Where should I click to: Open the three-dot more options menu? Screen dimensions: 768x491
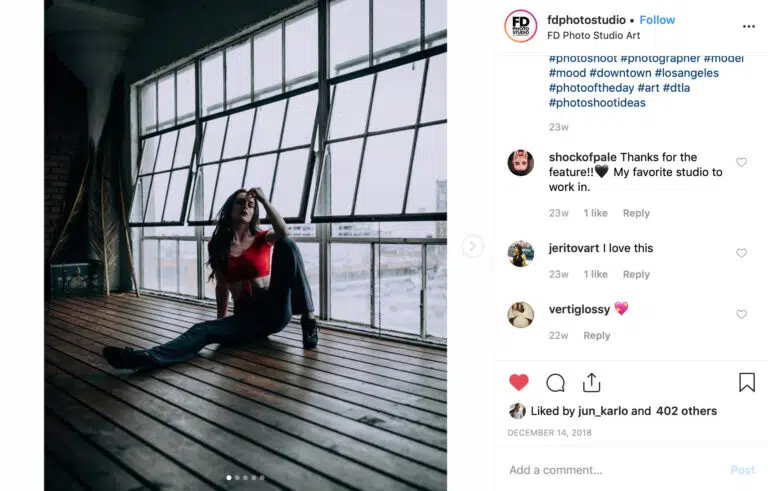[x=748, y=26]
